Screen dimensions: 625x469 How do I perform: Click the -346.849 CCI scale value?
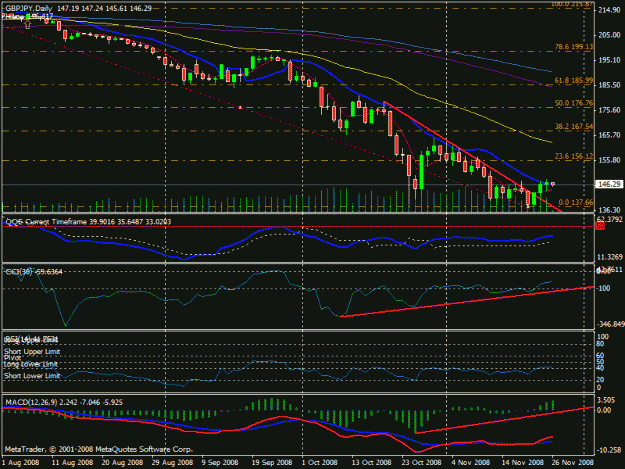pos(609,324)
